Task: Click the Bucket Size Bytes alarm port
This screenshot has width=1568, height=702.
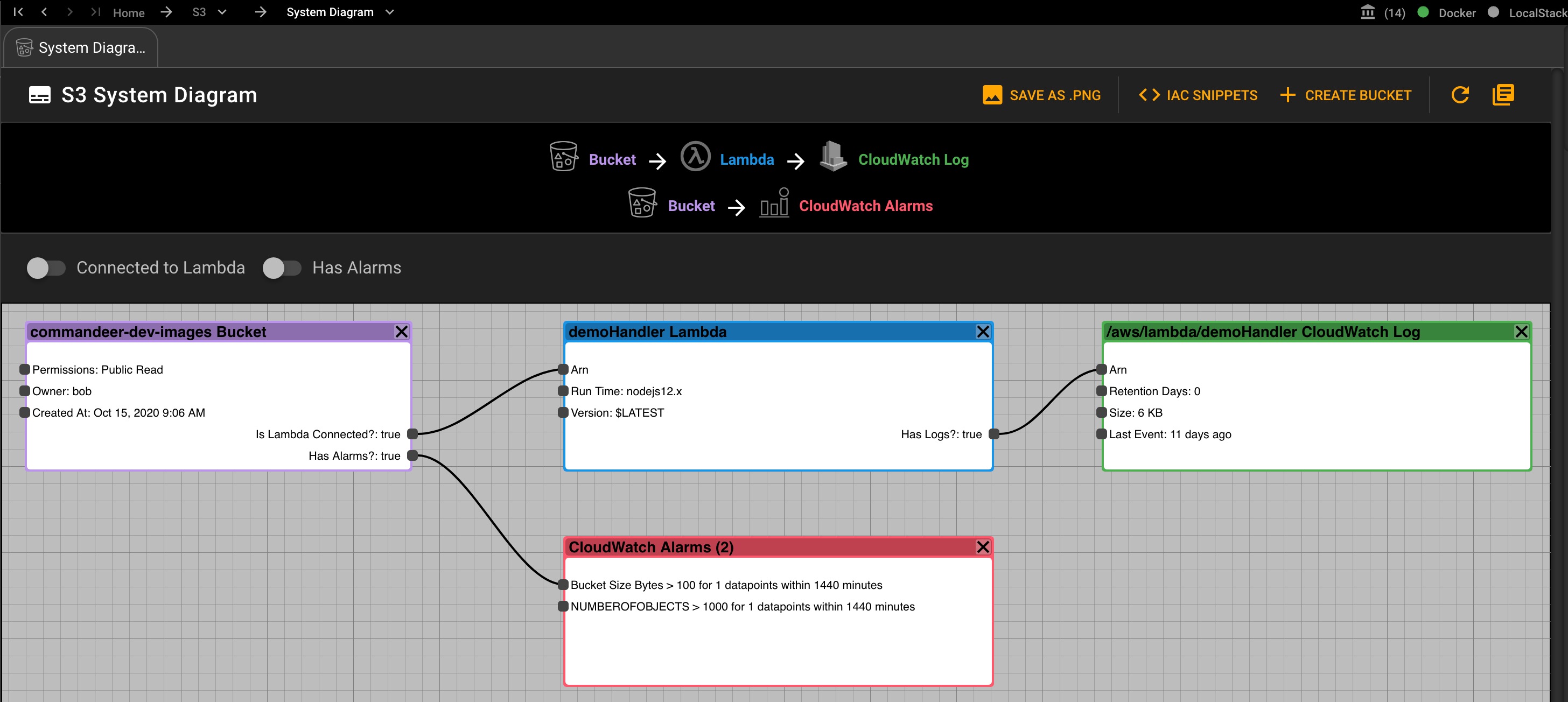Action: click(563, 585)
